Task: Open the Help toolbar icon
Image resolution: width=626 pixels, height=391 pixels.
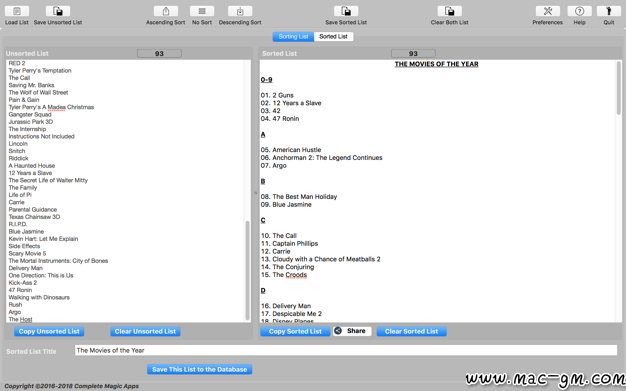Action: coord(580,11)
